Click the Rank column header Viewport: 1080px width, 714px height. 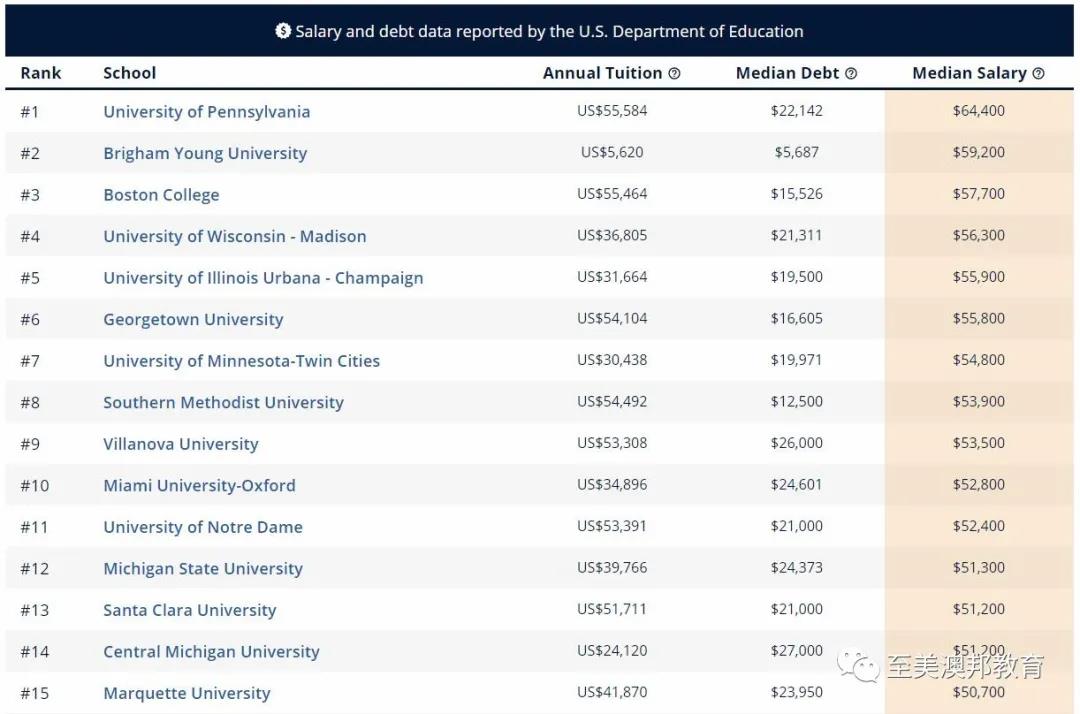(x=41, y=73)
